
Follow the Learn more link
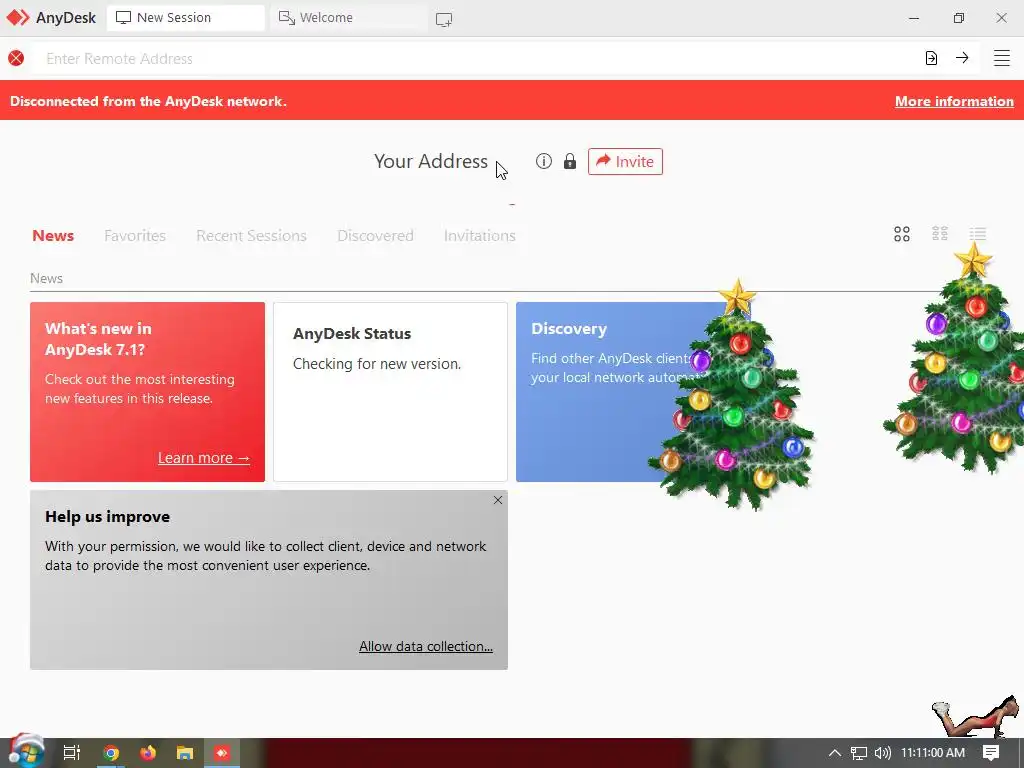point(204,458)
